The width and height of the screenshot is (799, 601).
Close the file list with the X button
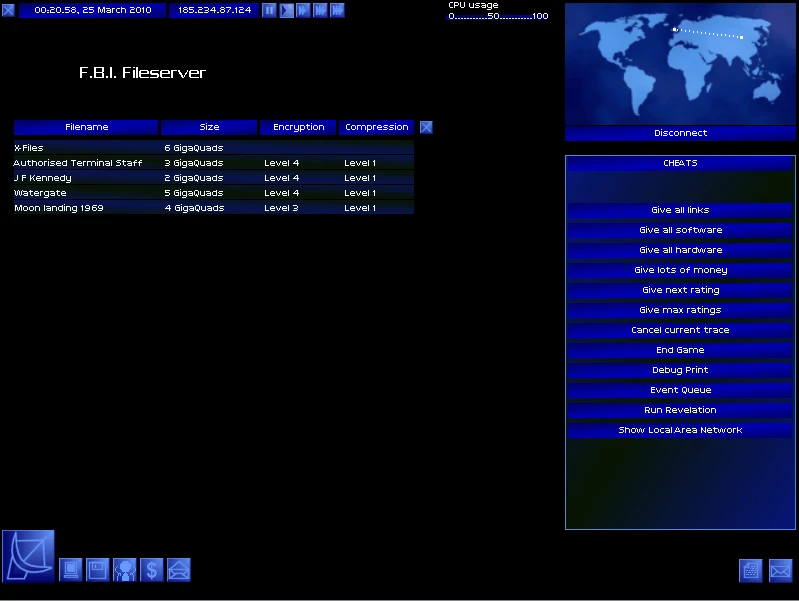[427, 127]
